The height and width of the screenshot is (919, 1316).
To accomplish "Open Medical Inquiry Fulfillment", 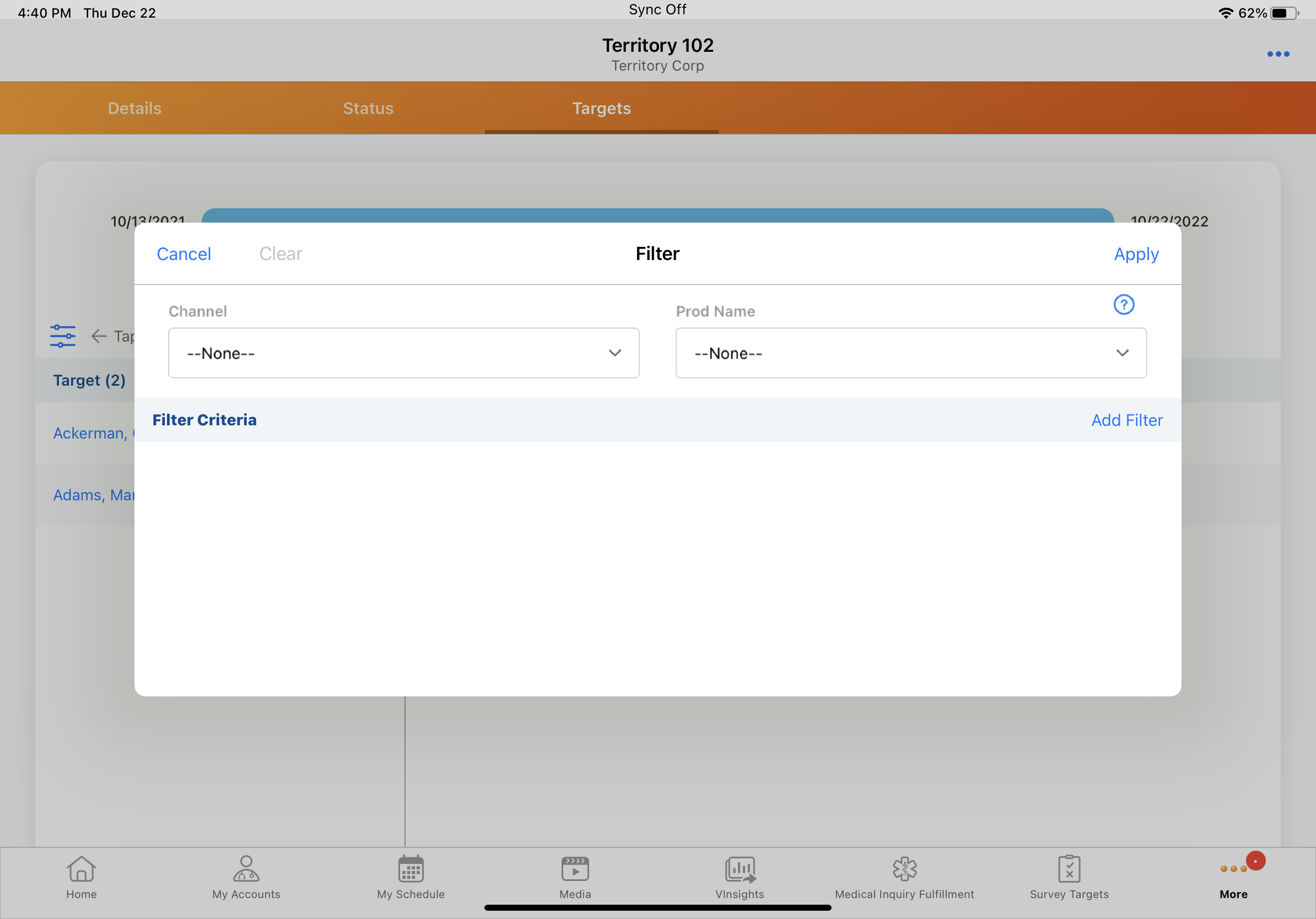I will coord(904,877).
